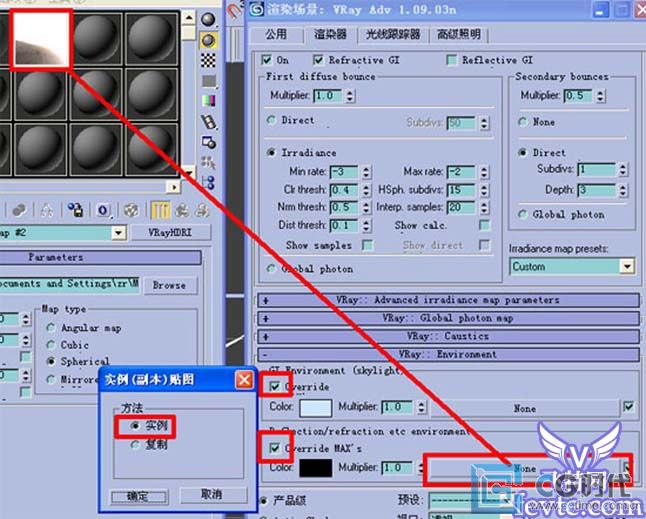This screenshot has height=519, width=646.
Task: Choose the Angular map type
Action: (51, 328)
